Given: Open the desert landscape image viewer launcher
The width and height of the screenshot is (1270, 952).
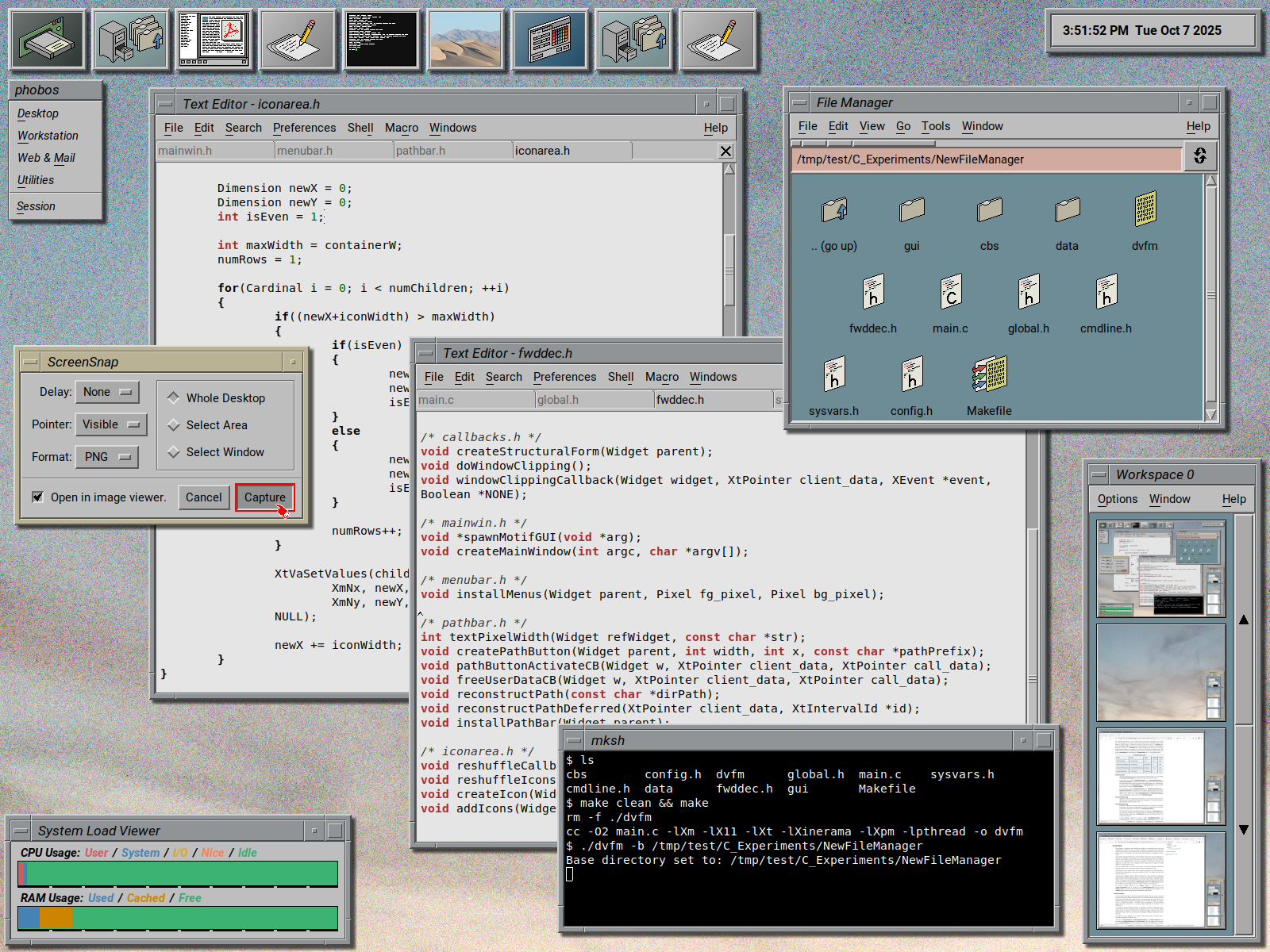Looking at the screenshot, I should click(x=465, y=40).
